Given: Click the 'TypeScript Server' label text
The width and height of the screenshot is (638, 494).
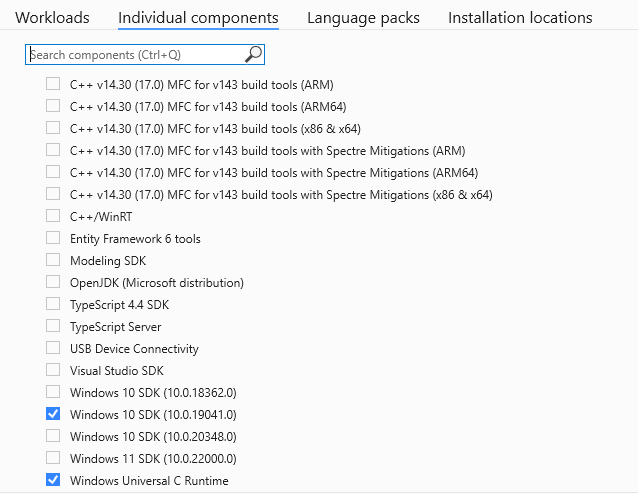Looking at the screenshot, I should (x=116, y=326).
